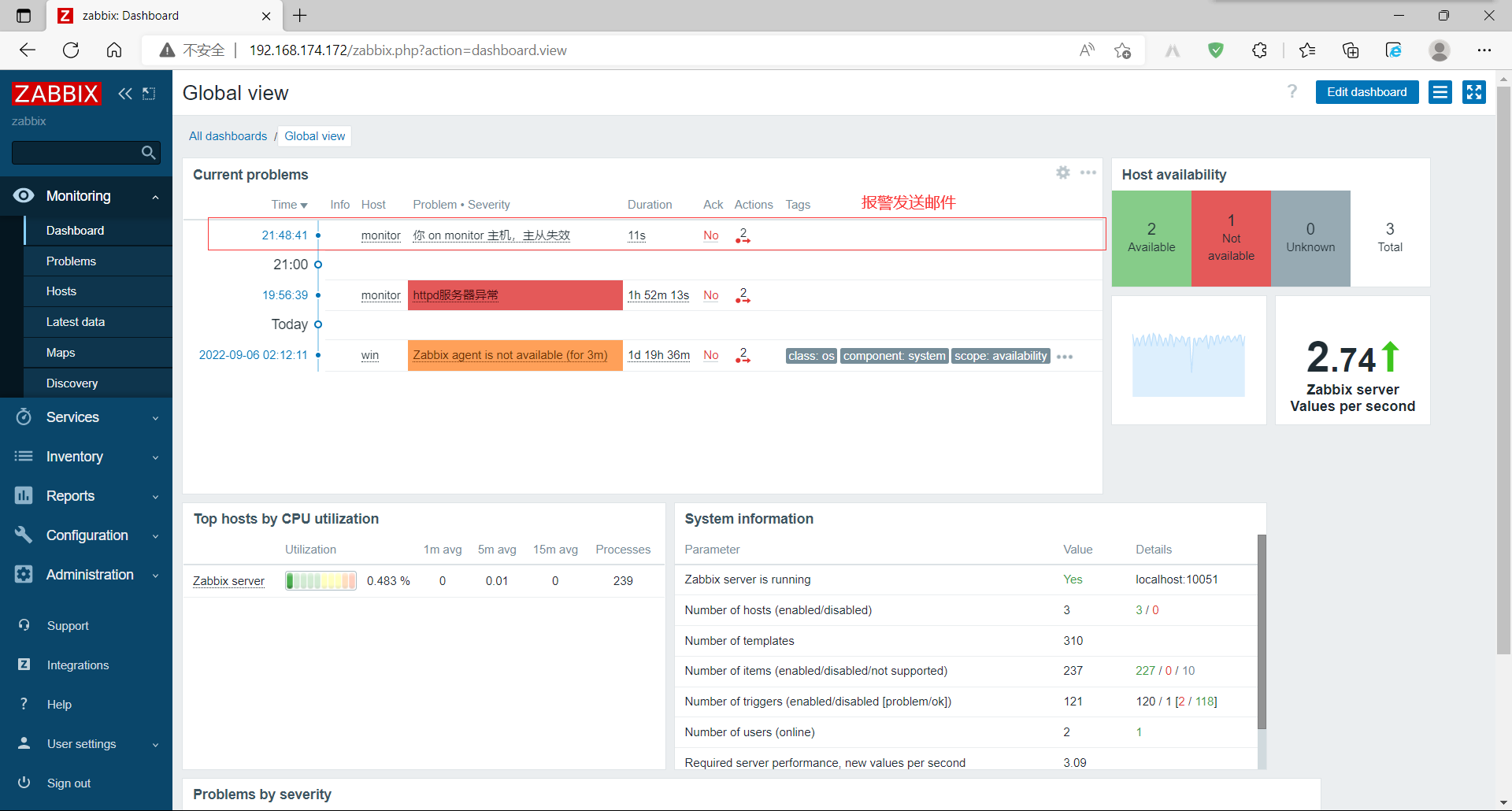The height and width of the screenshot is (811, 1512).
Task: Click the System information widget scrollbar
Action: coord(1262,631)
